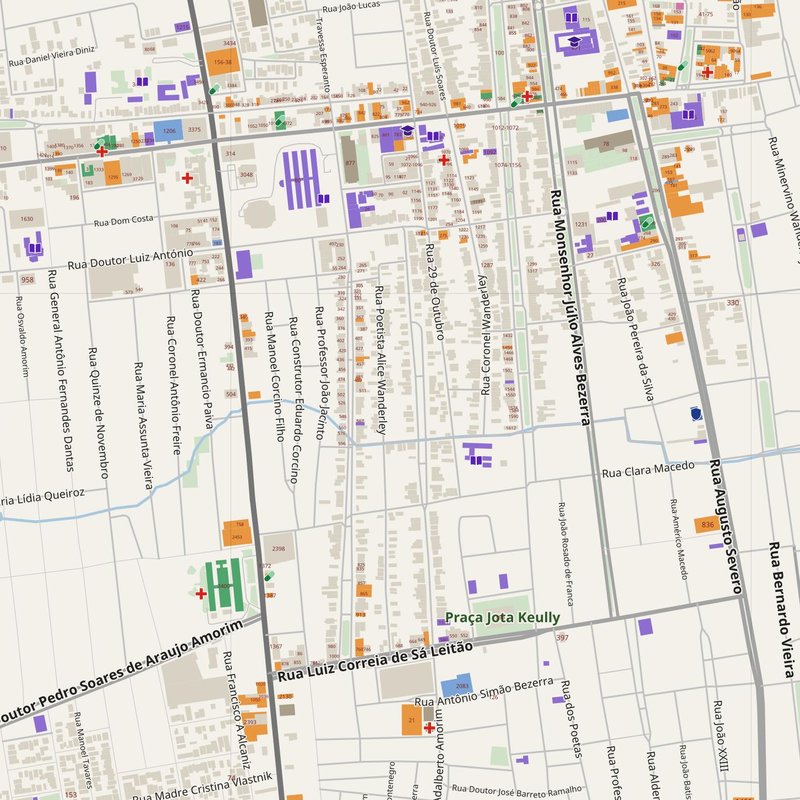The image size is (800, 800).
Task: Click Rua João Rosado de Franca label
Action: point(566,554)
